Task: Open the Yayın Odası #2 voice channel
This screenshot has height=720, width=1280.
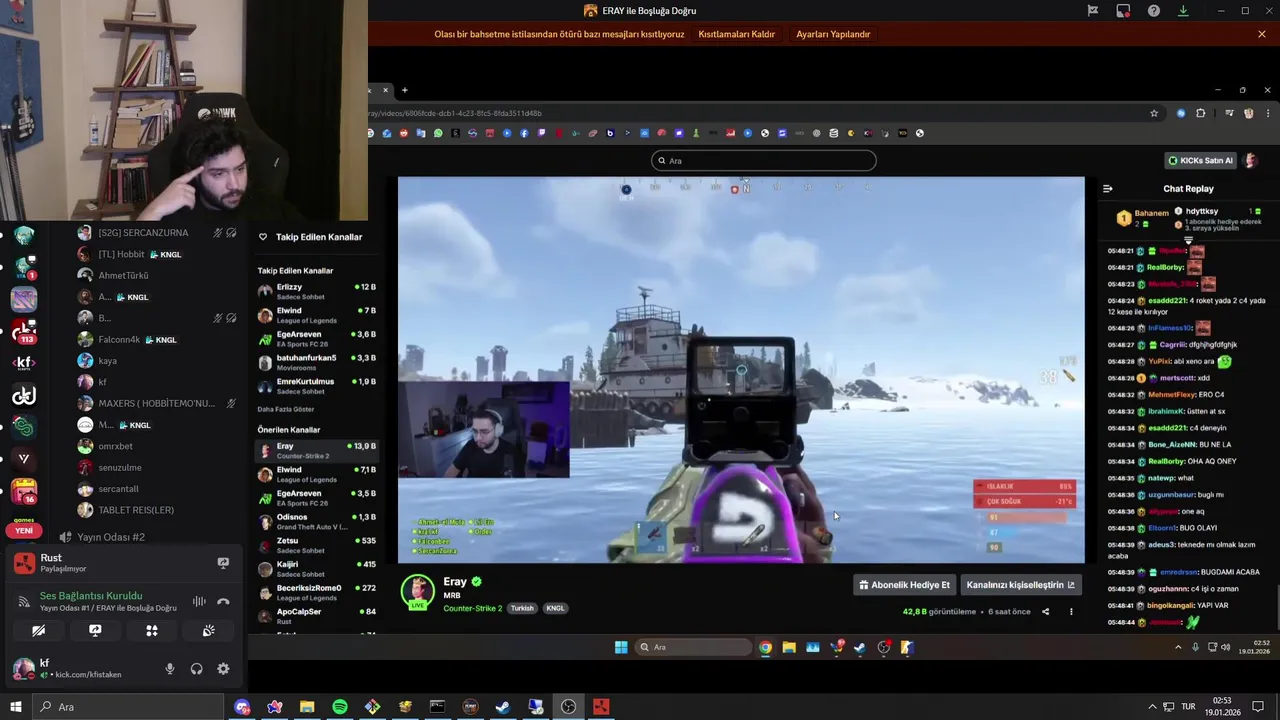Action: point(111,537)
